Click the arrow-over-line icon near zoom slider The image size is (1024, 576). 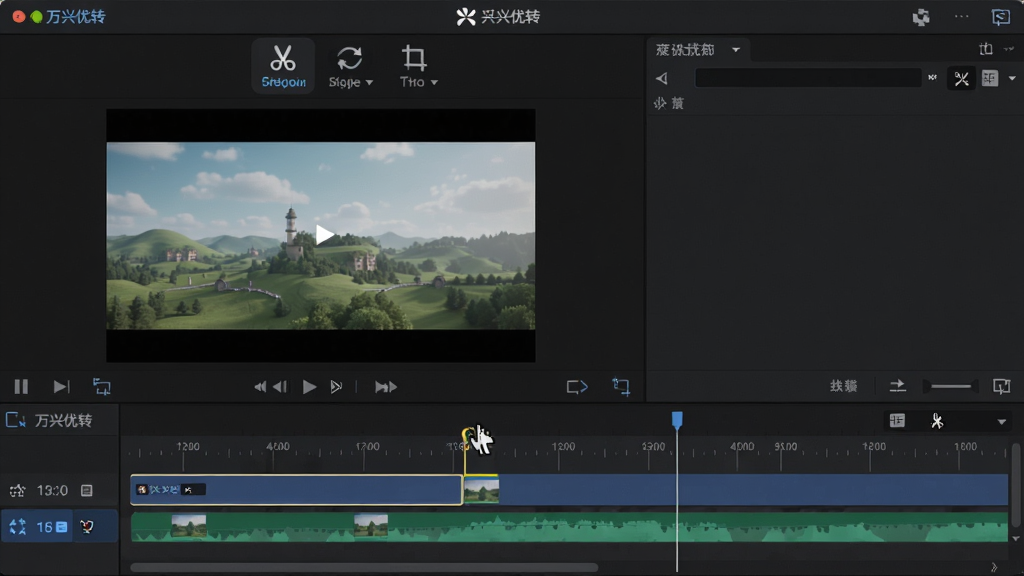tap(898, 386)
